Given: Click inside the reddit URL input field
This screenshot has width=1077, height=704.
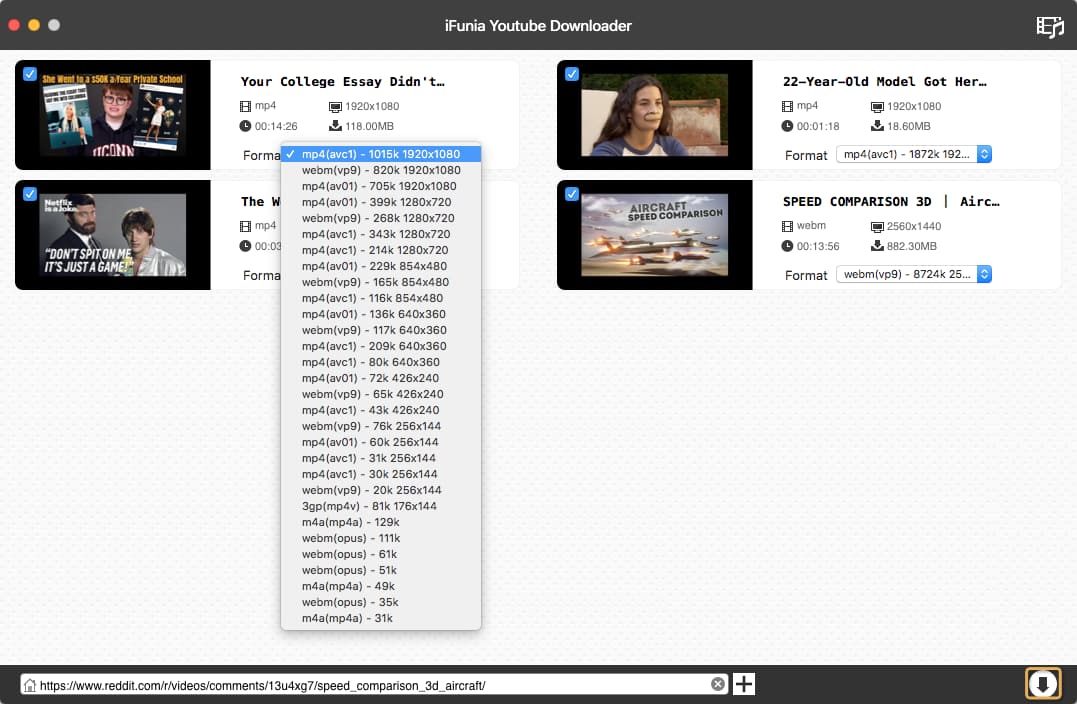Looking at the screenshot, I should tap(370, 685).
